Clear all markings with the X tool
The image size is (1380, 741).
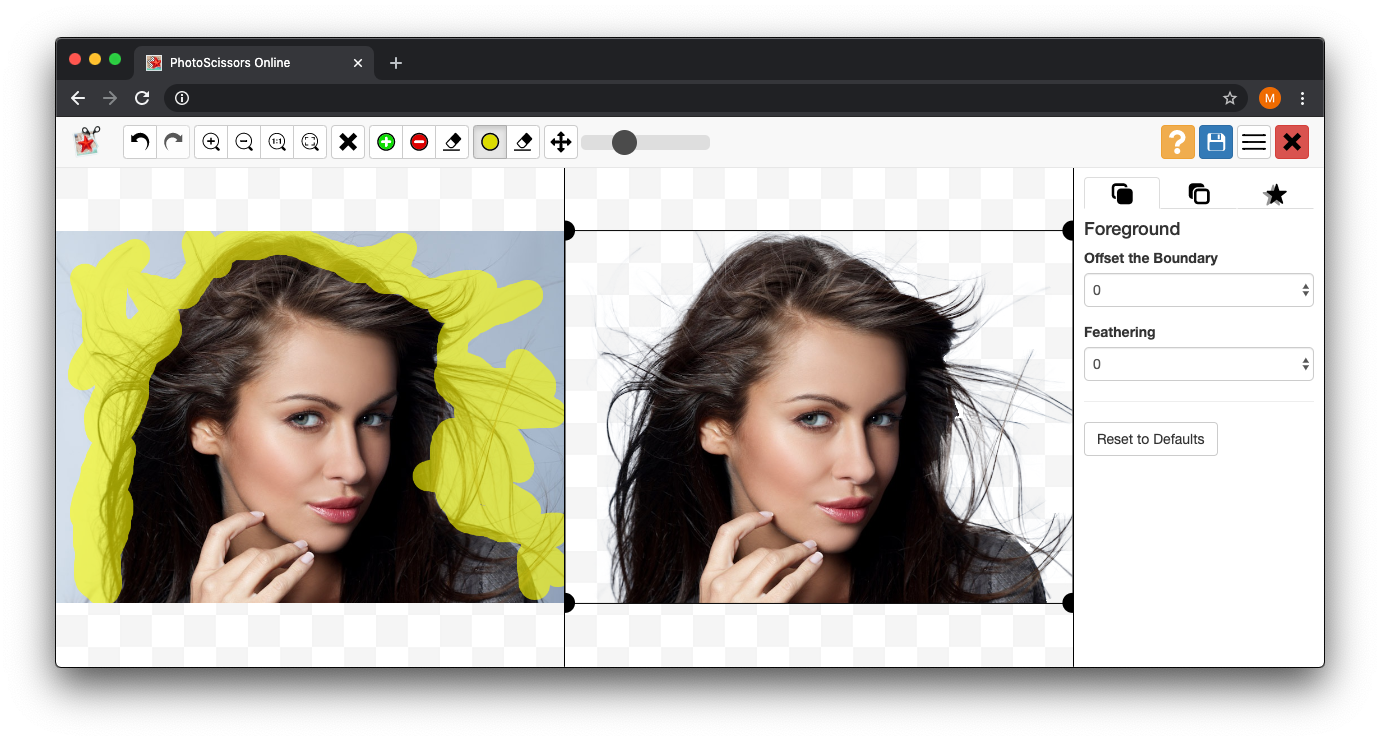click(x=347, y=142)
